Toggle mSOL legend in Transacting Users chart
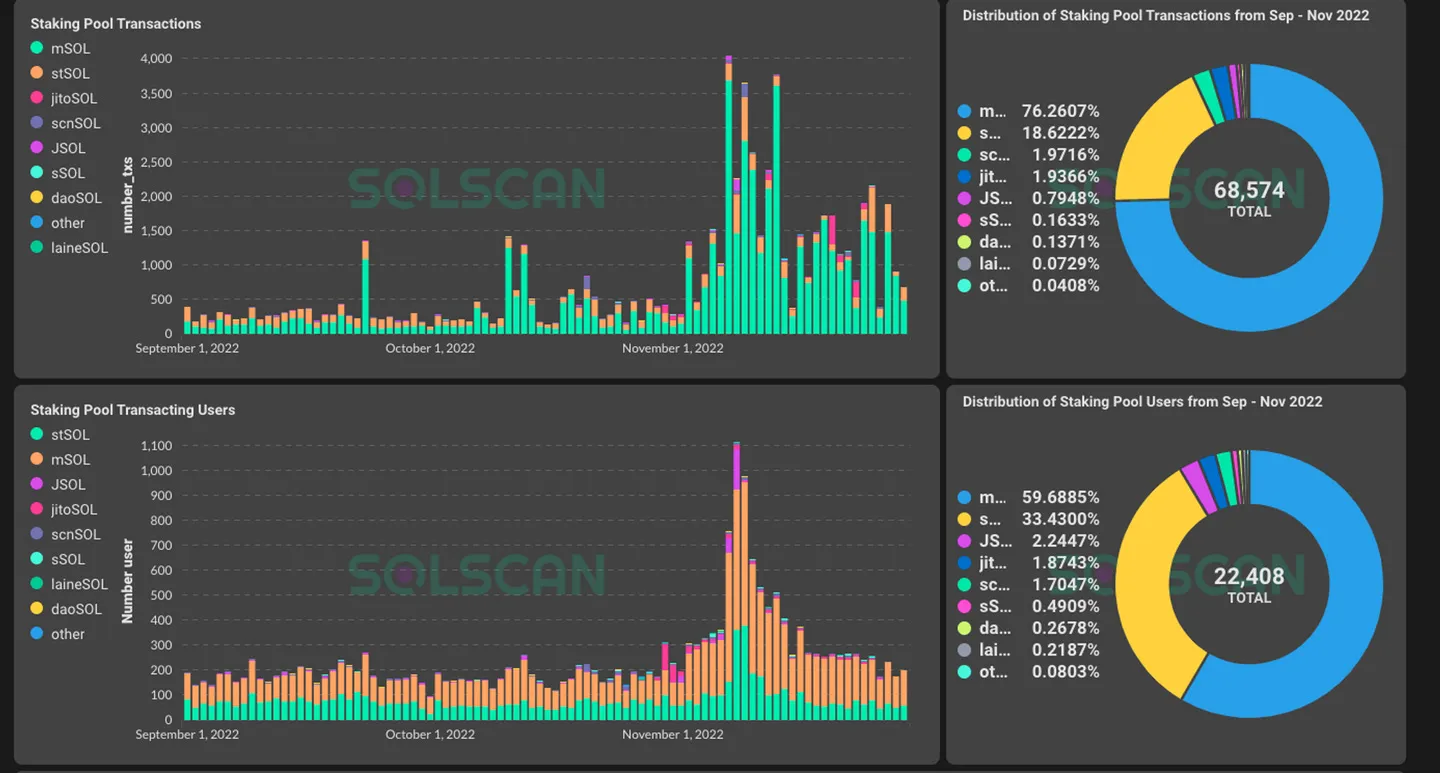This screenshot has height=773, width=1440. [x=61, y=459]
